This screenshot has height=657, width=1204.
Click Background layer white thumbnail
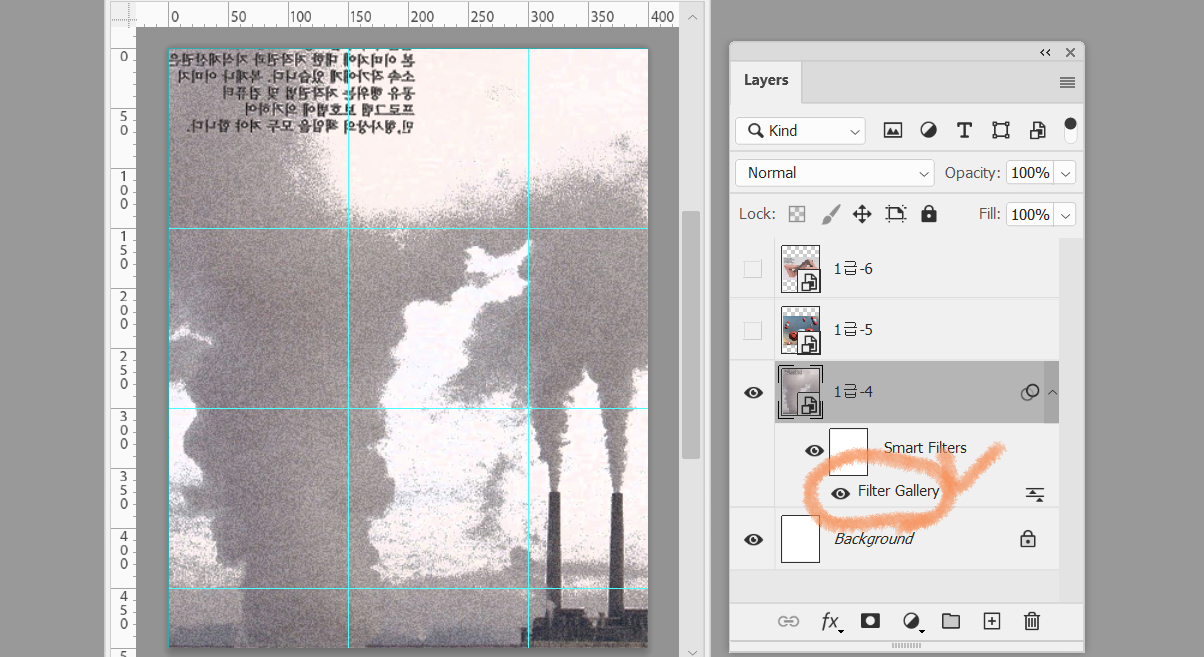[x=800, y=539]
